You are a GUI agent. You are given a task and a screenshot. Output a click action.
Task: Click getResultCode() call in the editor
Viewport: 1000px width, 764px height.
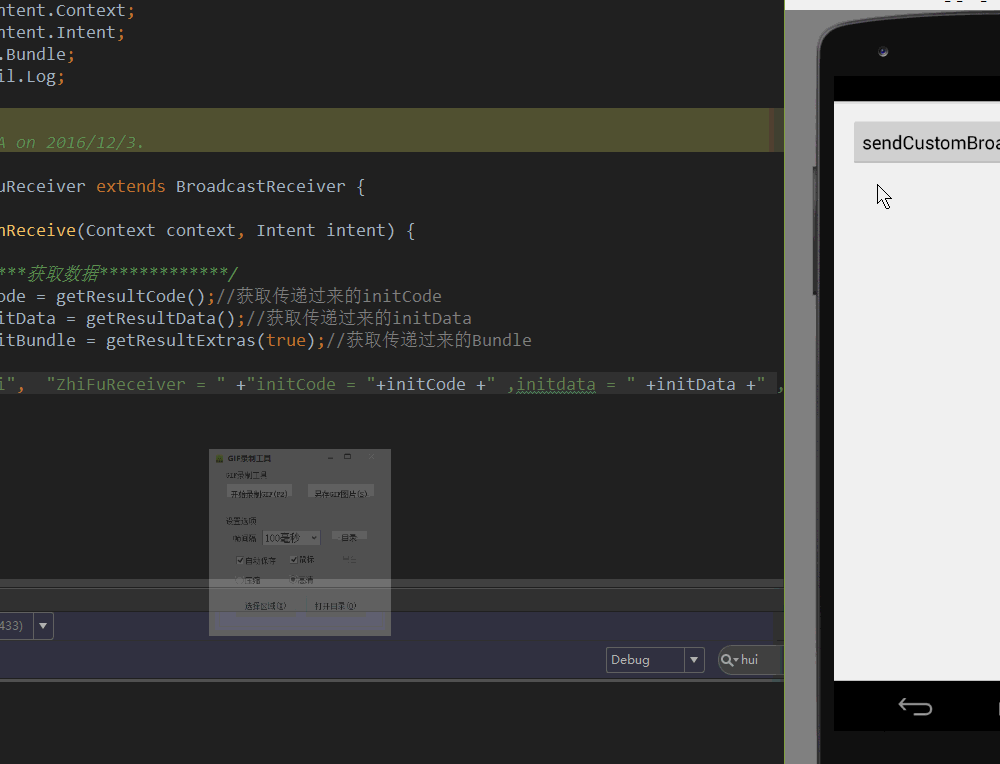(130, 297)
